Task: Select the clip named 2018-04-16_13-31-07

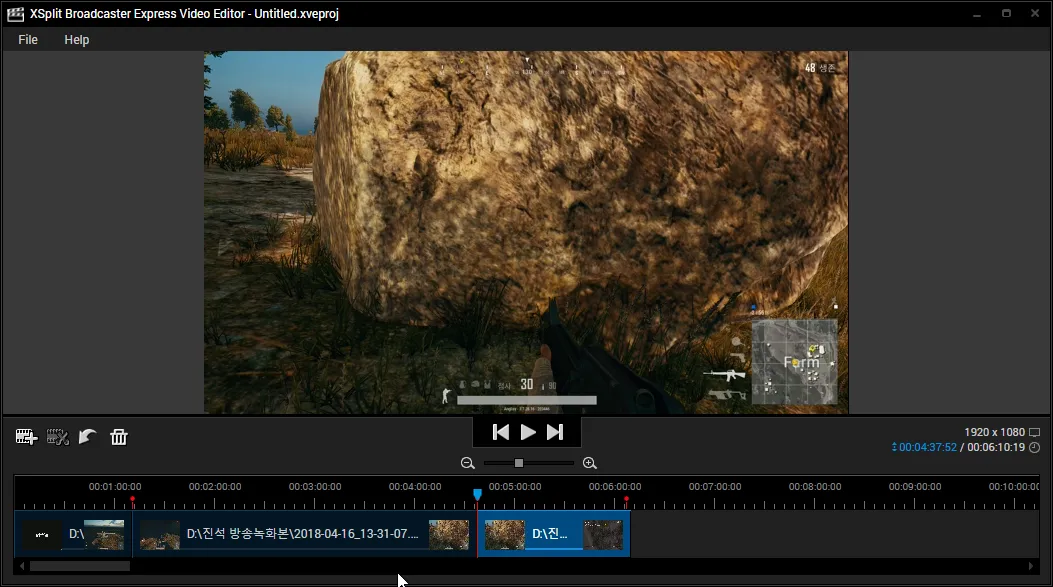Action: [304, 534]
